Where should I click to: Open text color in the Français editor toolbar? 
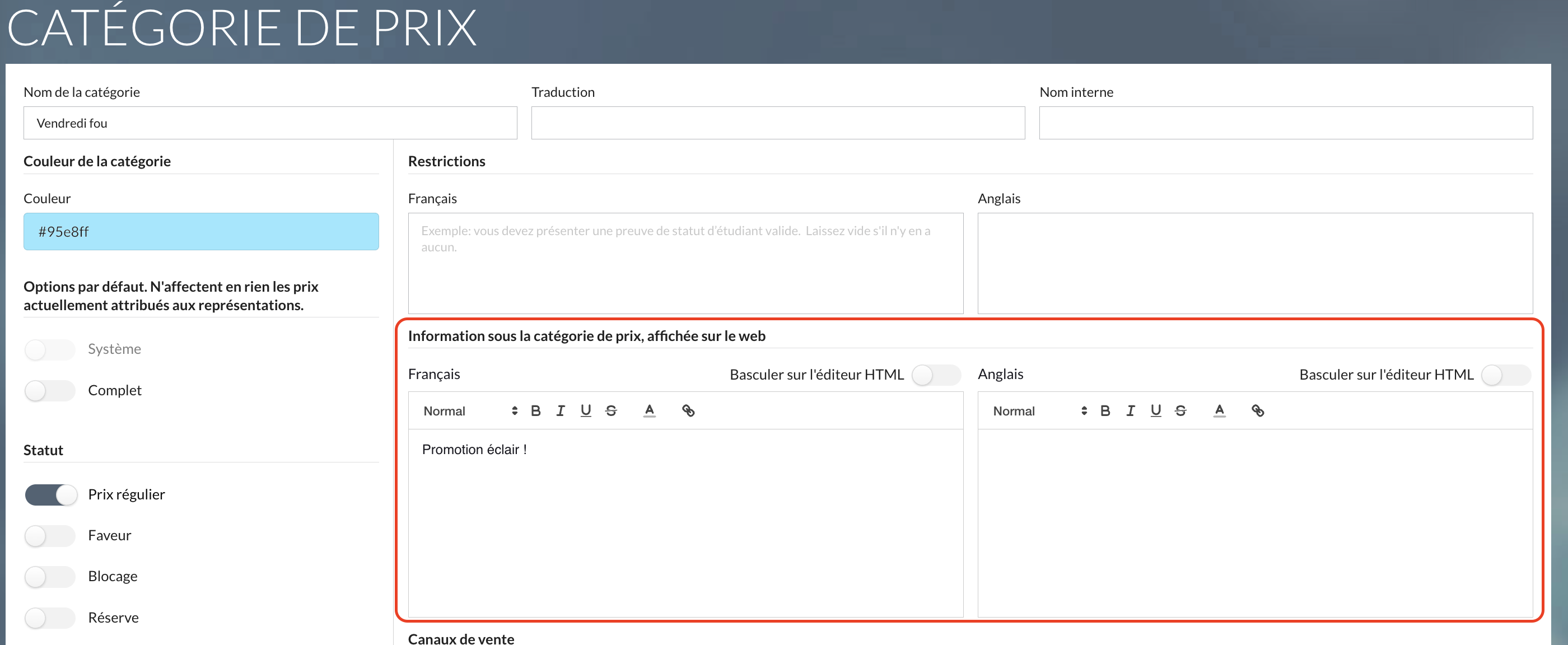click(x=650, y=411)
